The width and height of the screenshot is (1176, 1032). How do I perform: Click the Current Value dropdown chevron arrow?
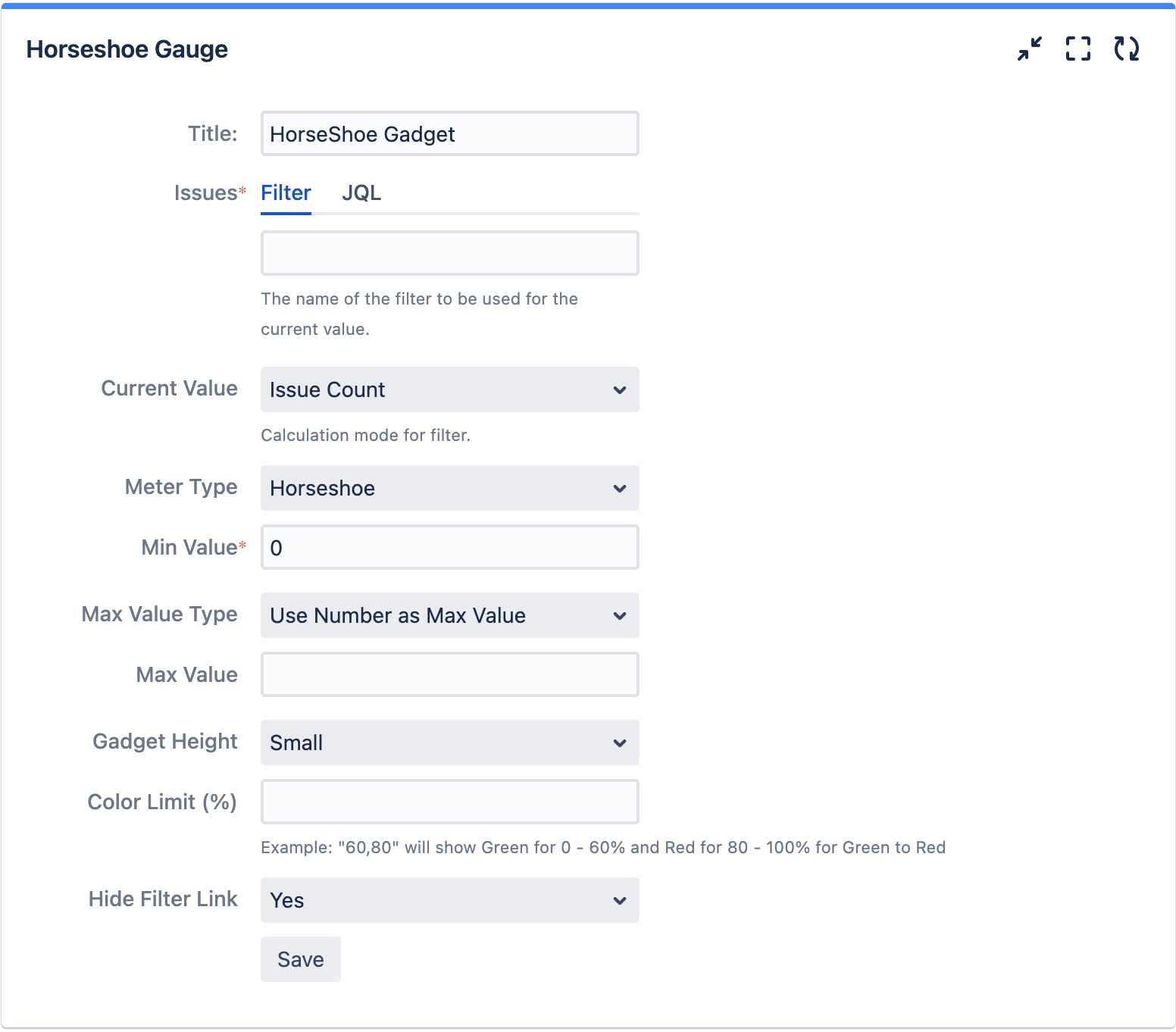(x=619, y=390)
